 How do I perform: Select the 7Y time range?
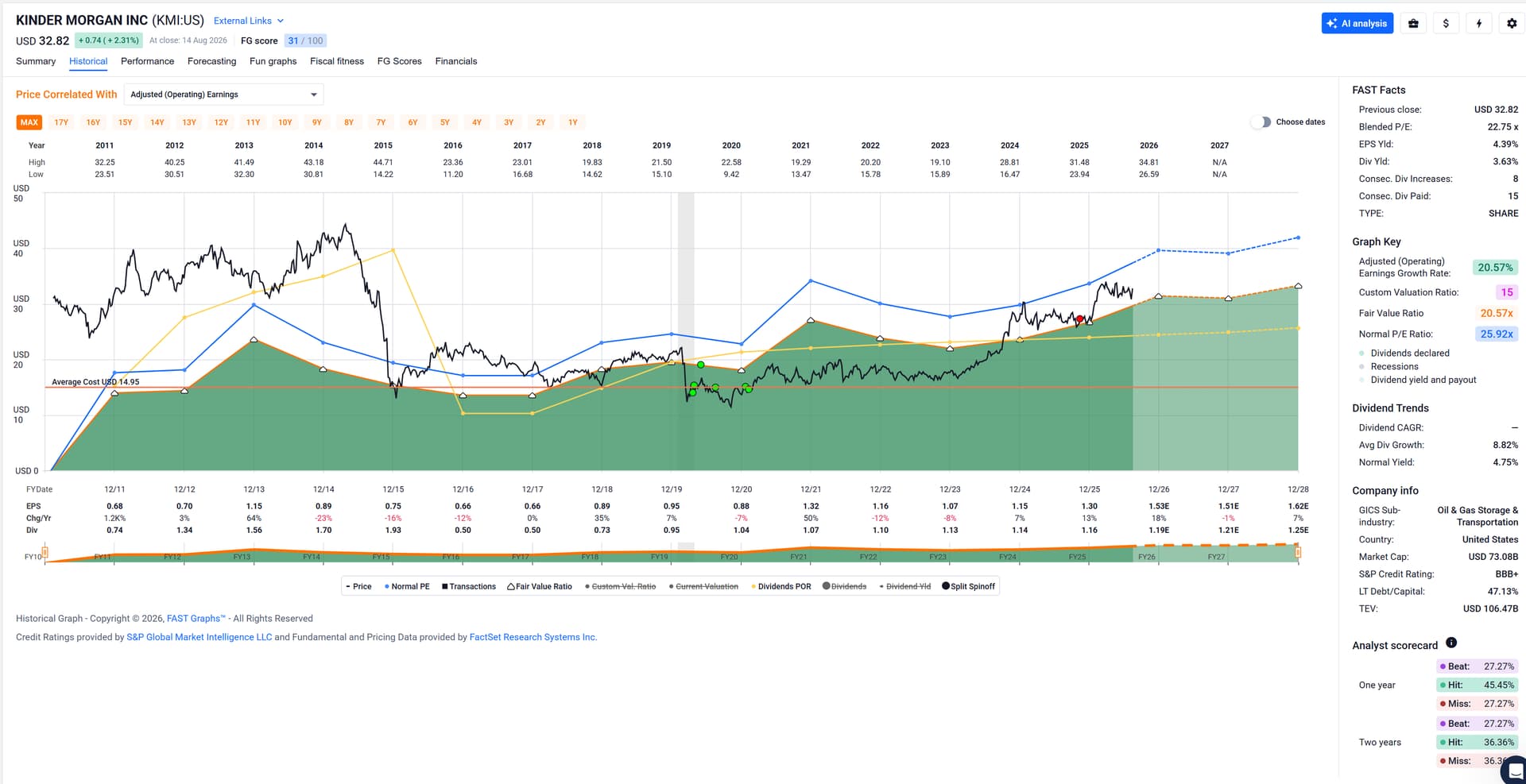(x=381, y=122)
